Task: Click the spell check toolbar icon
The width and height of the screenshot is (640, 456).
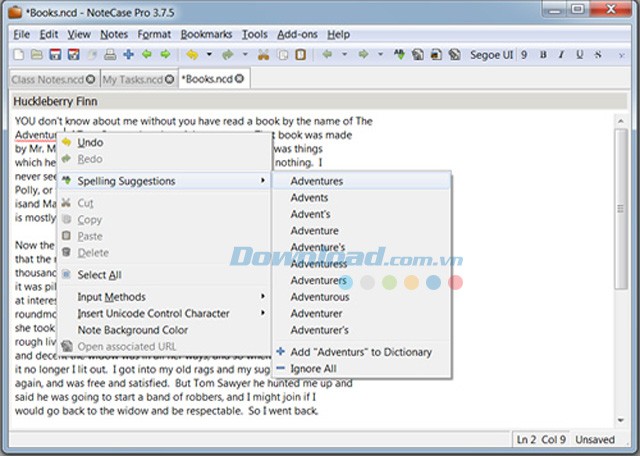Action: 400,54
